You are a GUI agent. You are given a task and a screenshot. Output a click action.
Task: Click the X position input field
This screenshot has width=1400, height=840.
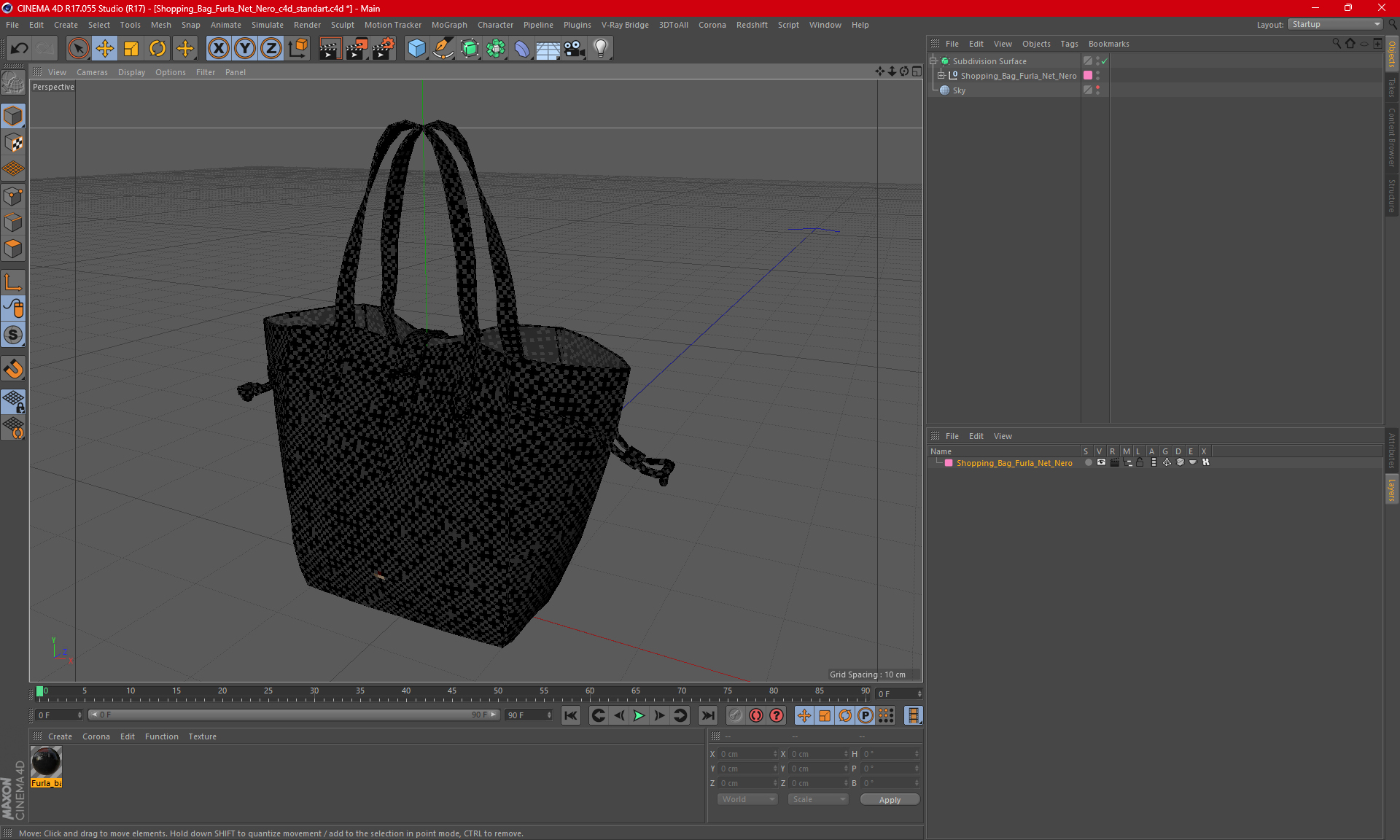748,754
